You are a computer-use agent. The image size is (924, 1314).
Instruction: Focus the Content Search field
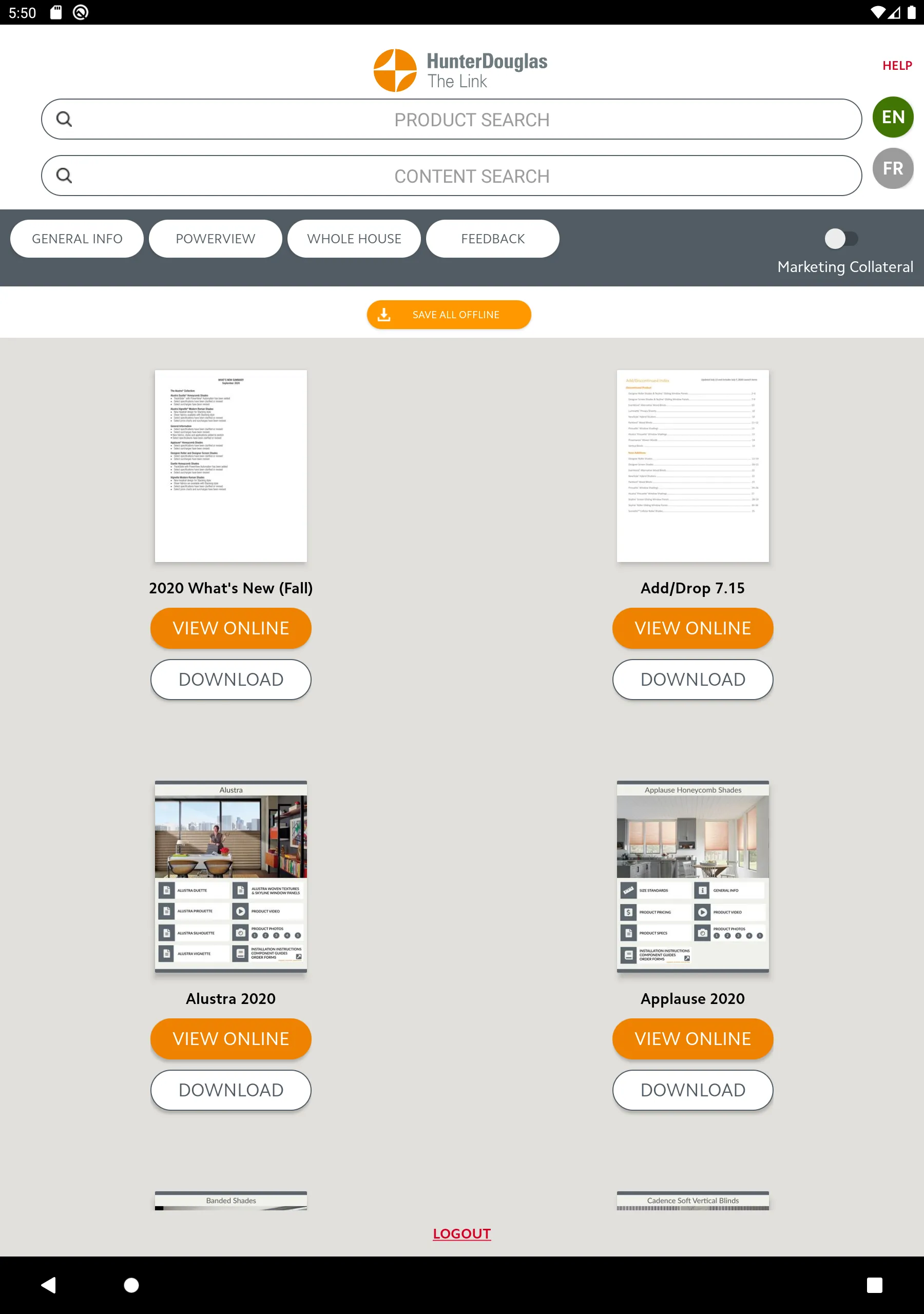pyautogui.click(x=452, y=176)
